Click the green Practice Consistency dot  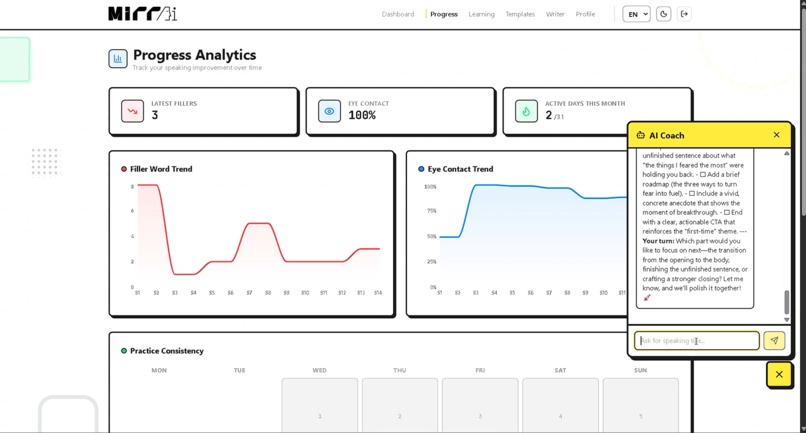pyautogui.click(x=124, y=351)
